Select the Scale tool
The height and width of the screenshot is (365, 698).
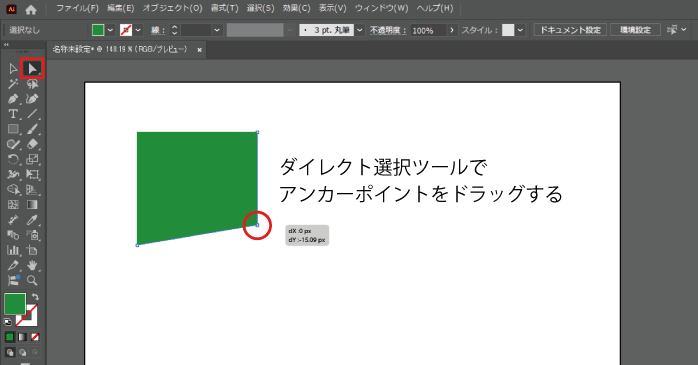(x=32, y=159)
